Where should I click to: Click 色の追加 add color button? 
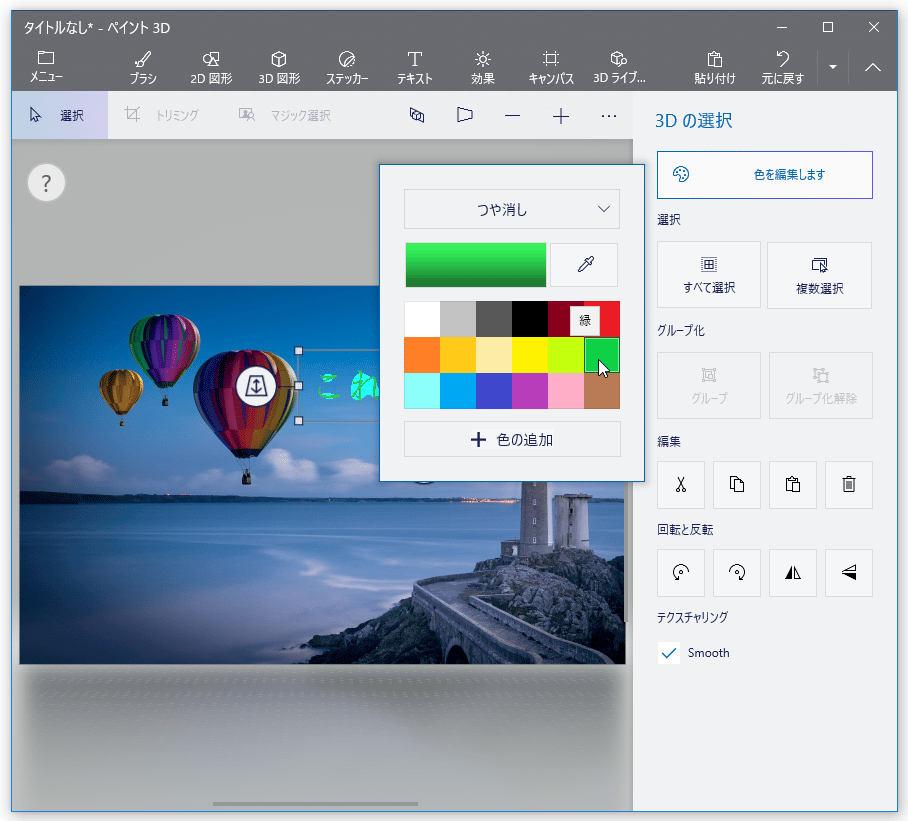(x=512, y=439)
